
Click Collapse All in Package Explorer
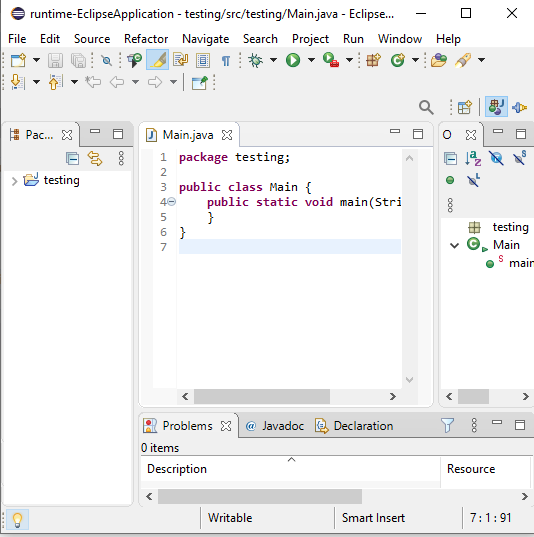pos(73,159)
